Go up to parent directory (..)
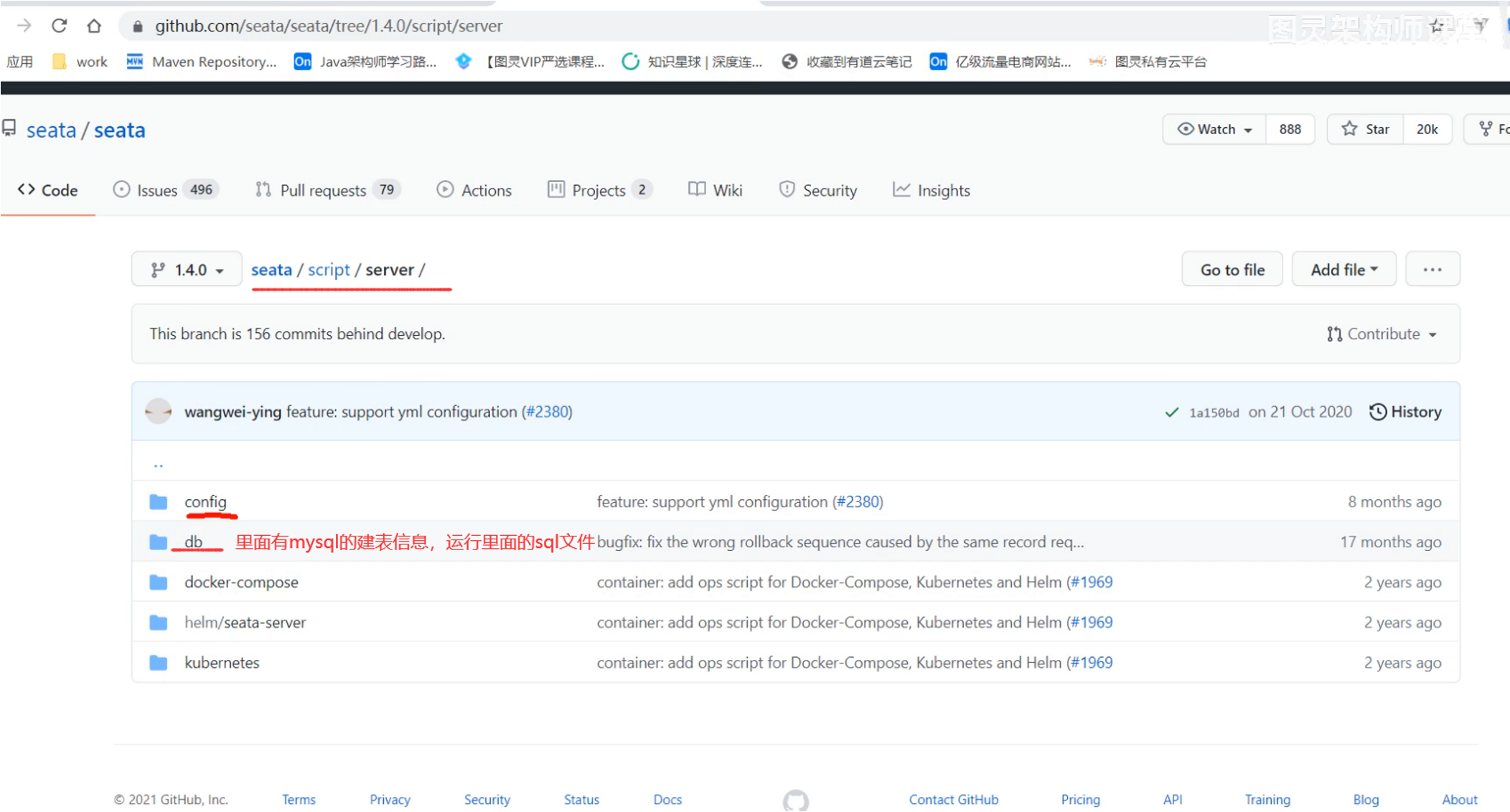 point(159,464)
